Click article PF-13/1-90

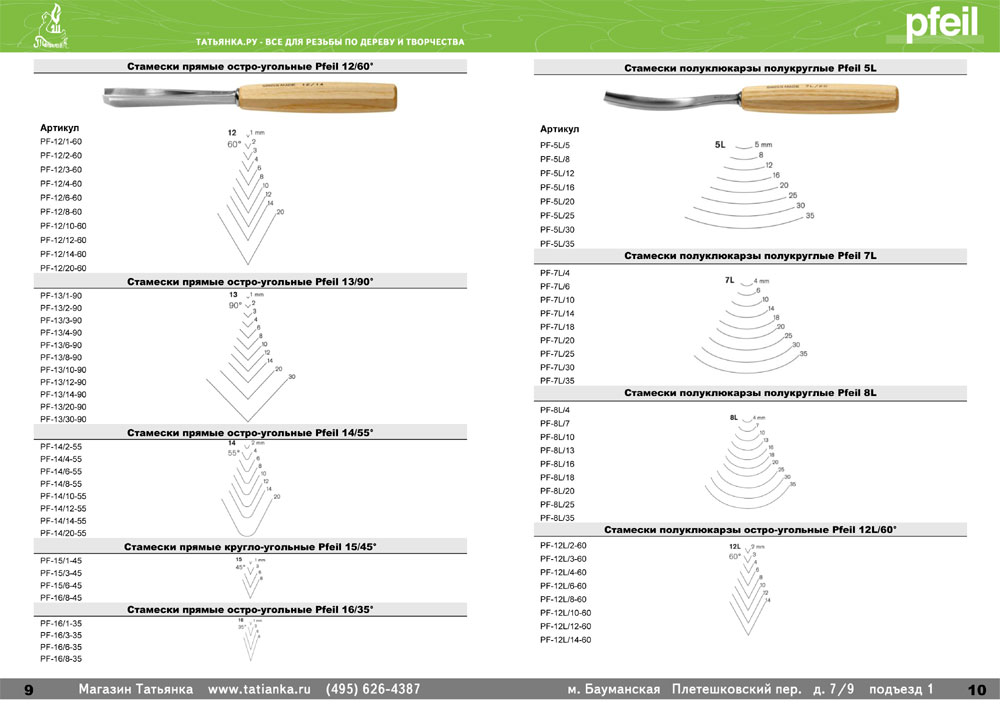tap(61, 296)
